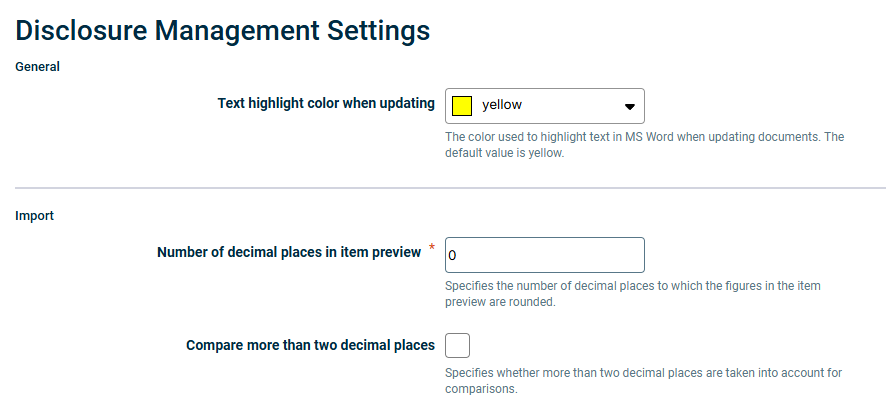Open dropdown via the black caret arrow
This screenshot has width=894, height=420.
click(x=629, y=107)
